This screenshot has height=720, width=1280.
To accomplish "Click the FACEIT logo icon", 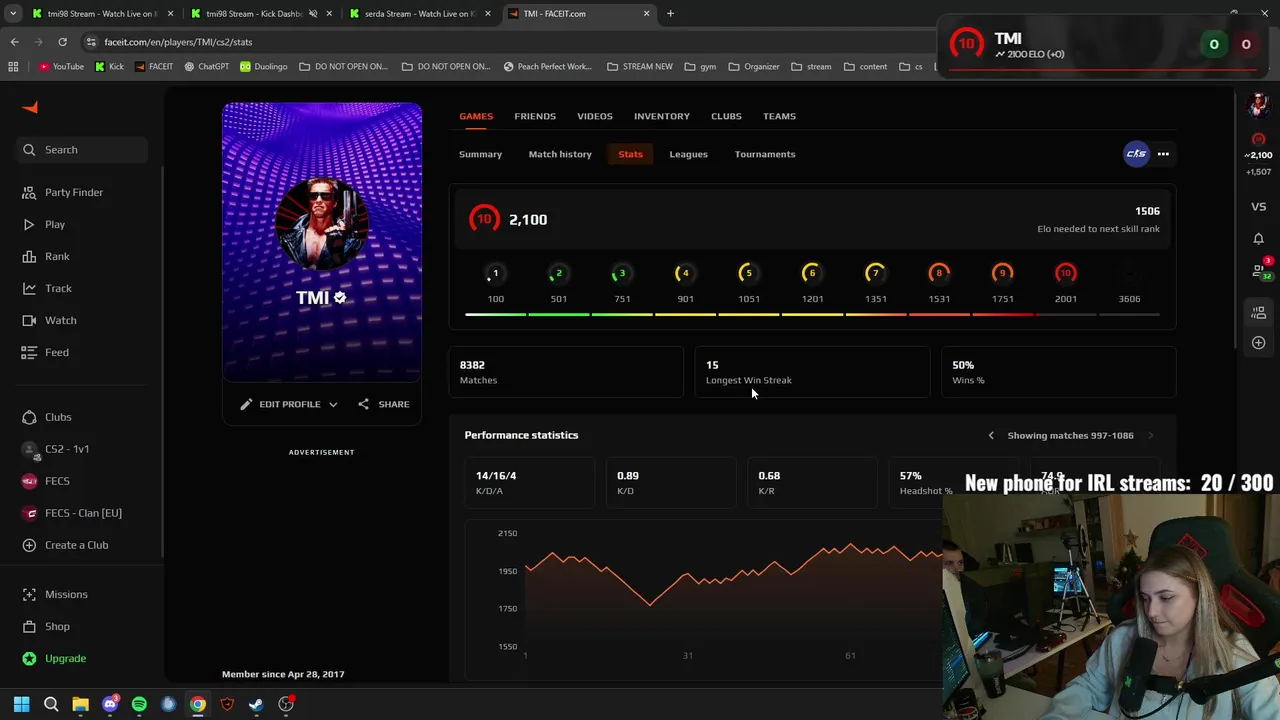I will [30, 107].
